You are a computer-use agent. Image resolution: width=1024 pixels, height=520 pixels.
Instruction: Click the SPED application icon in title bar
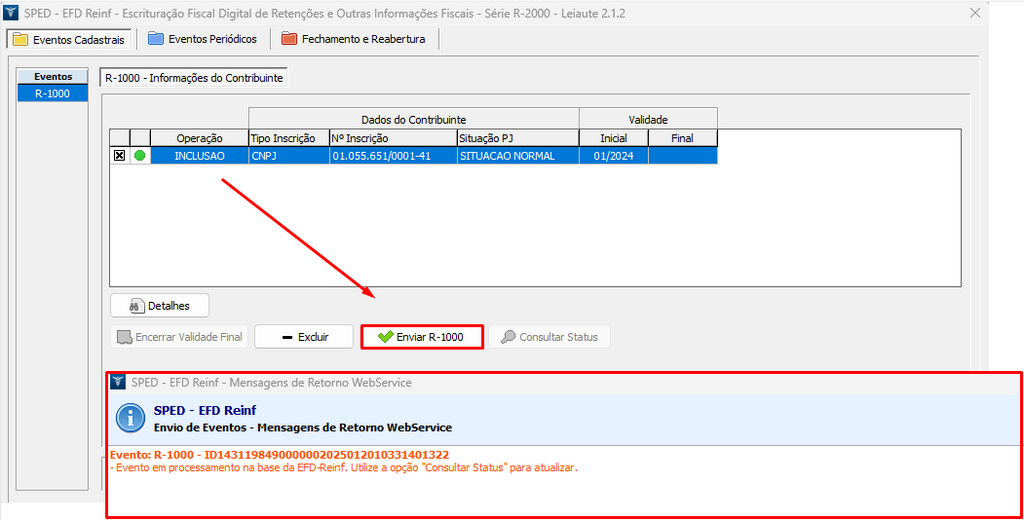(11, 13)
